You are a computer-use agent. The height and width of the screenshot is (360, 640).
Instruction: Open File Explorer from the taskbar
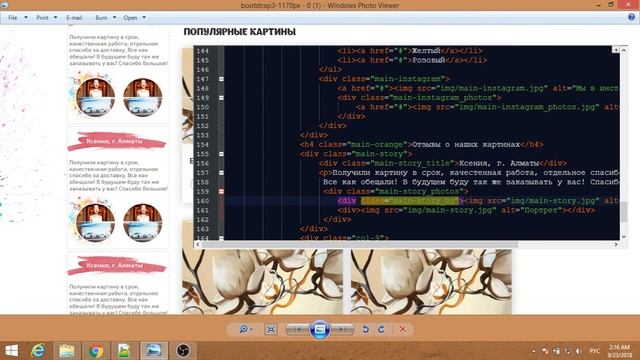(67, 351)
